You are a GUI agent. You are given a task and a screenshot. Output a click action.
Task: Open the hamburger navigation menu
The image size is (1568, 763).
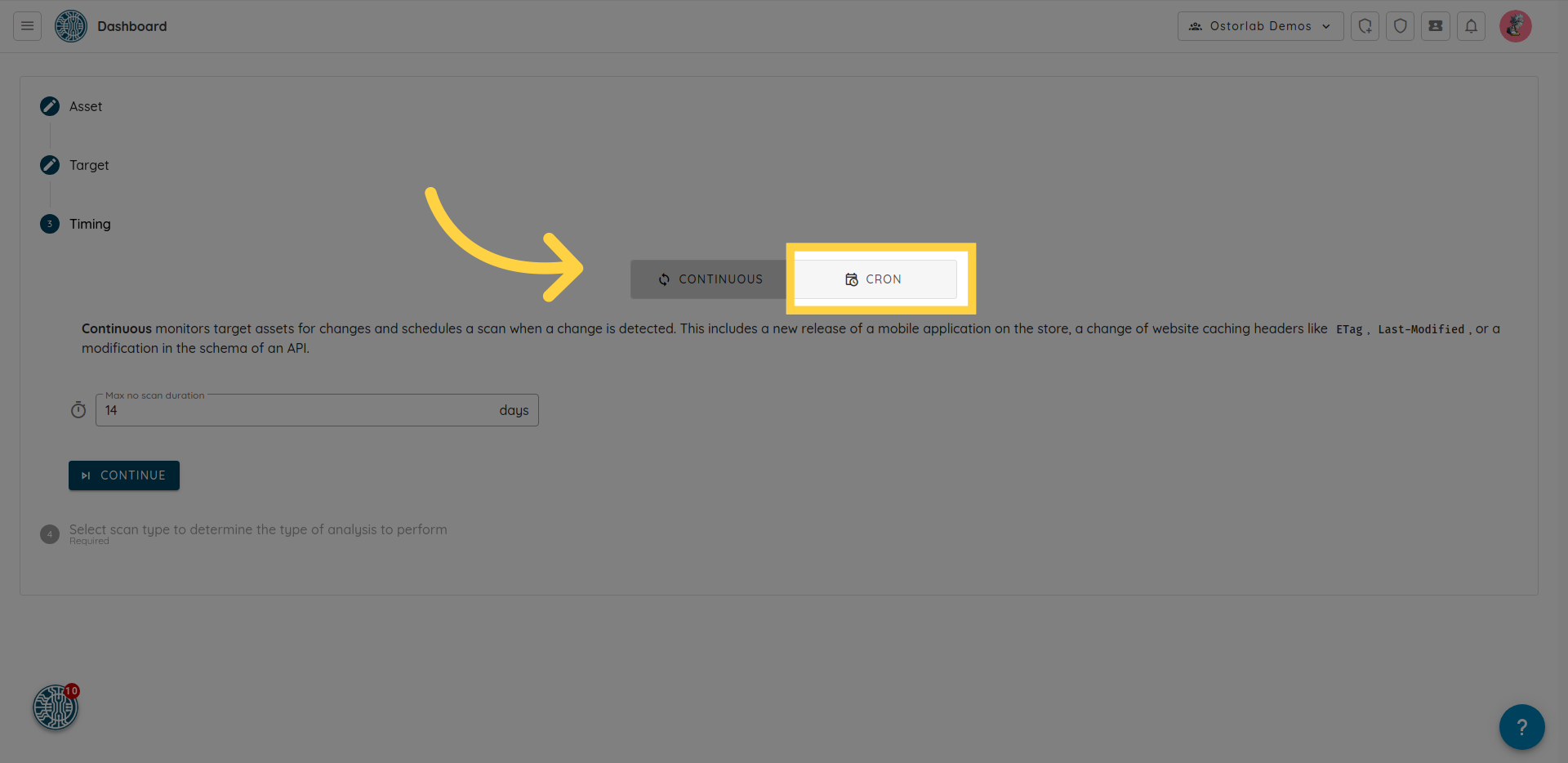point(27,26)
